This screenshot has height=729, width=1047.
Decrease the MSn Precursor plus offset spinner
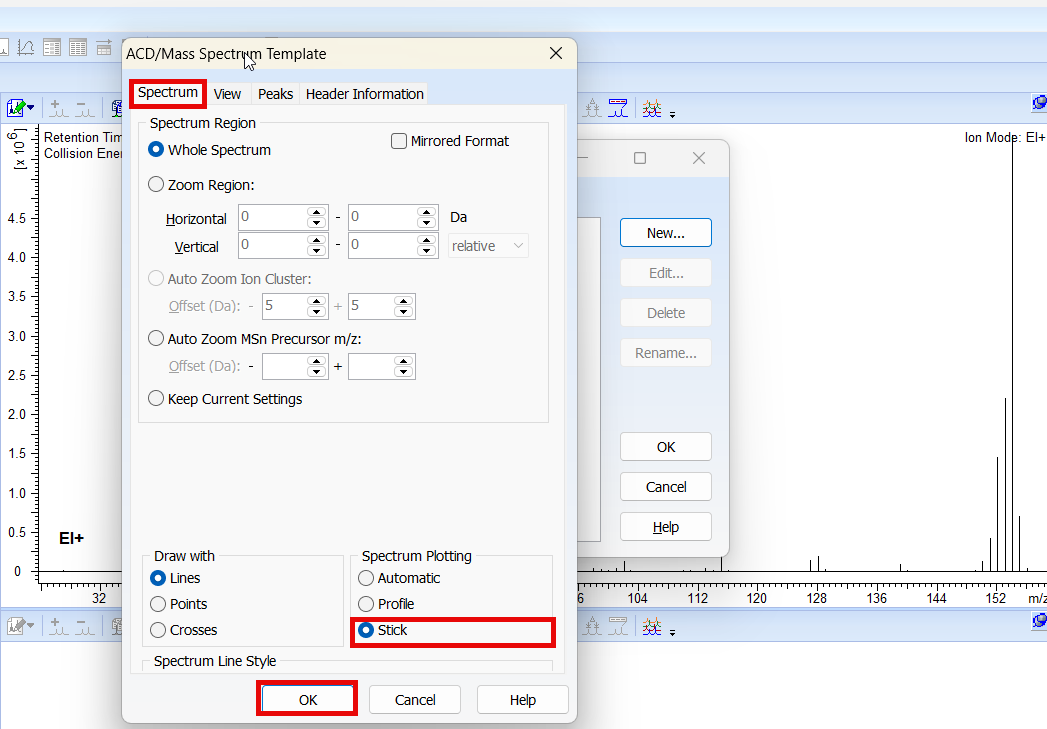[403, 372]
